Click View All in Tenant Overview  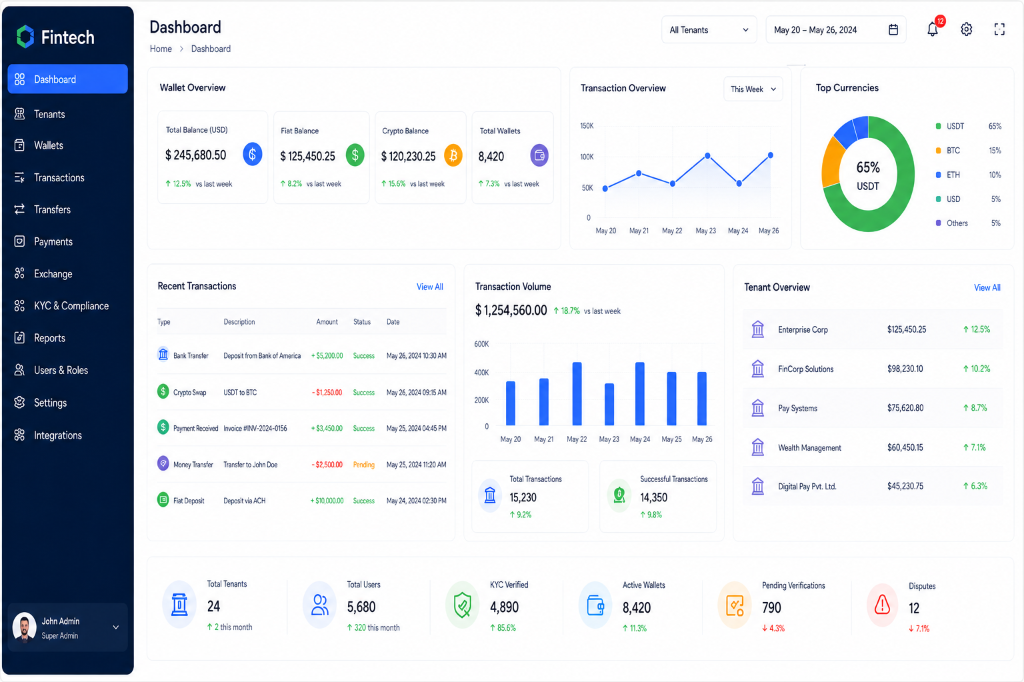click(987, 287)
